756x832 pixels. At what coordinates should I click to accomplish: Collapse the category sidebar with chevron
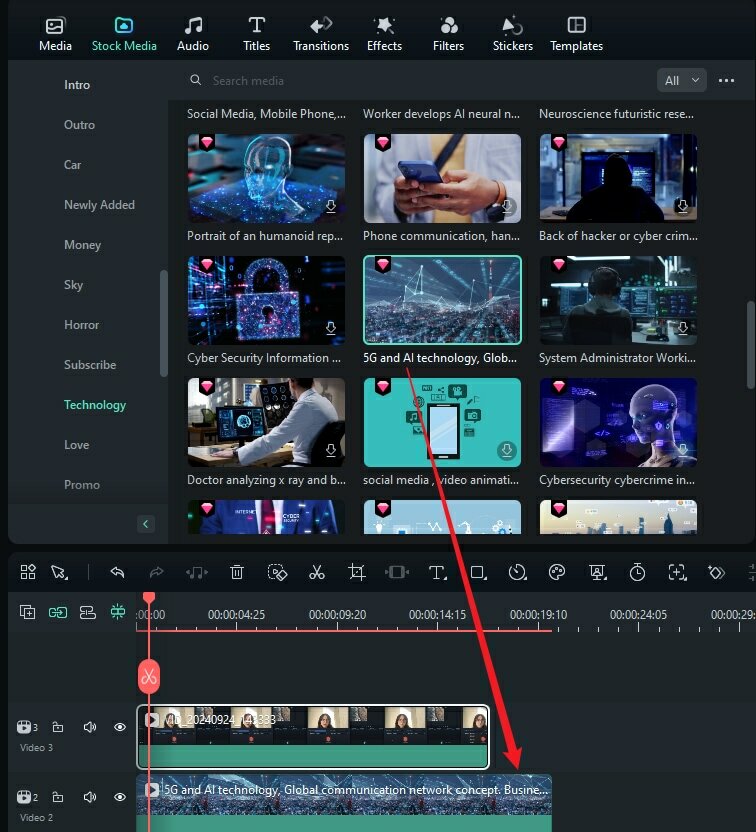tap(146, 524)
